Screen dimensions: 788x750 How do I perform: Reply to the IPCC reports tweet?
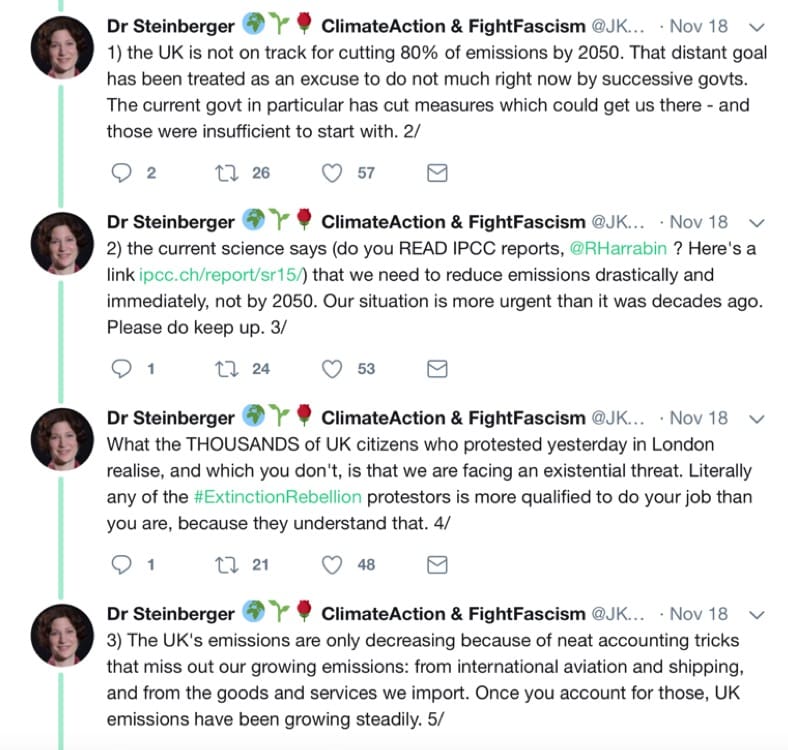[121, 369]
